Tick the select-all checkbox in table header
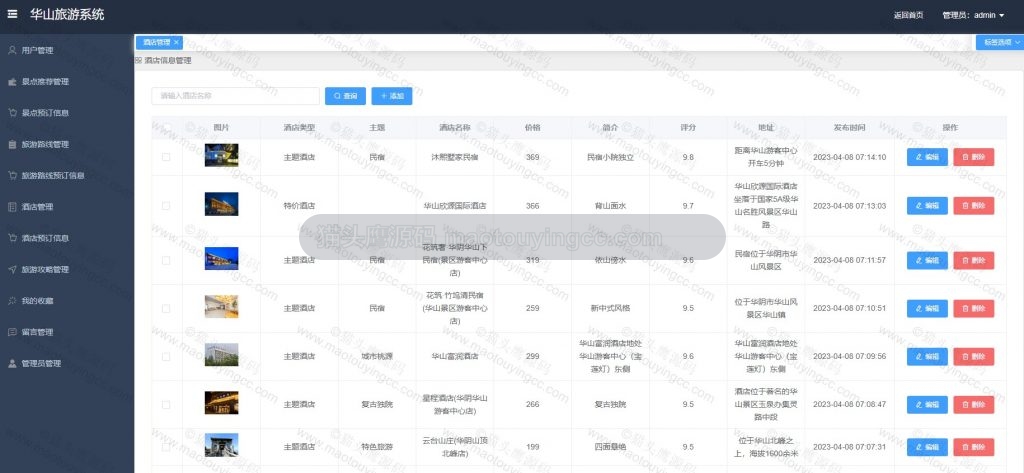The width and height of the screenshot is (1024, 473). click(x=166, y=127)
